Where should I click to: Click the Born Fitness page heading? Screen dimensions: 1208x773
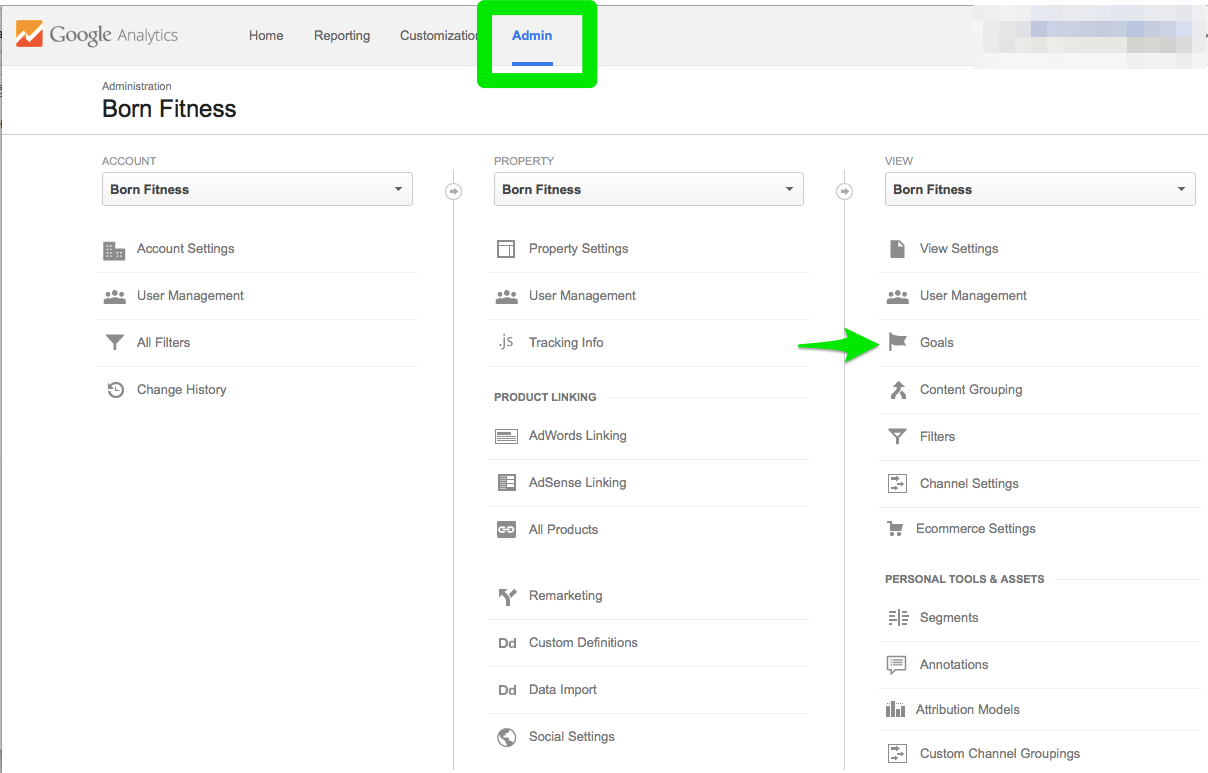(x=169, y=109)
